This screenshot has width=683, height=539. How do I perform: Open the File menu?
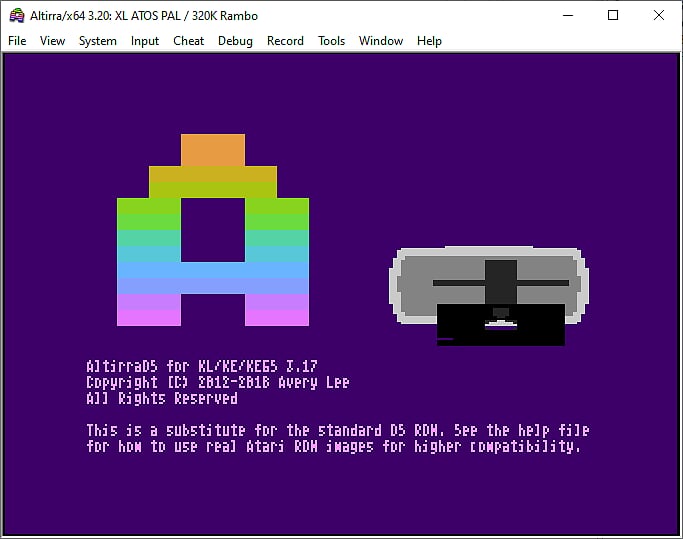click(17, 41)
